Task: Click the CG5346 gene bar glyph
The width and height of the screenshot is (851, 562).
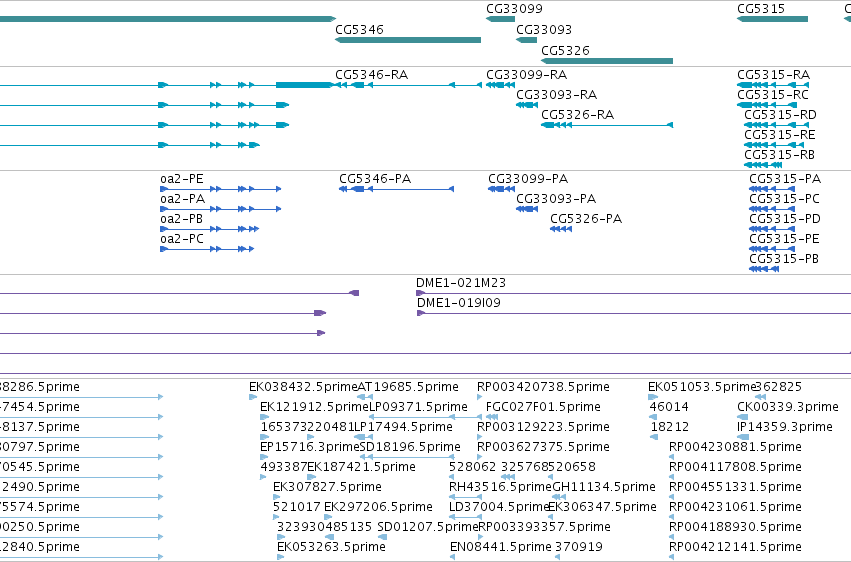Action: 408,40
